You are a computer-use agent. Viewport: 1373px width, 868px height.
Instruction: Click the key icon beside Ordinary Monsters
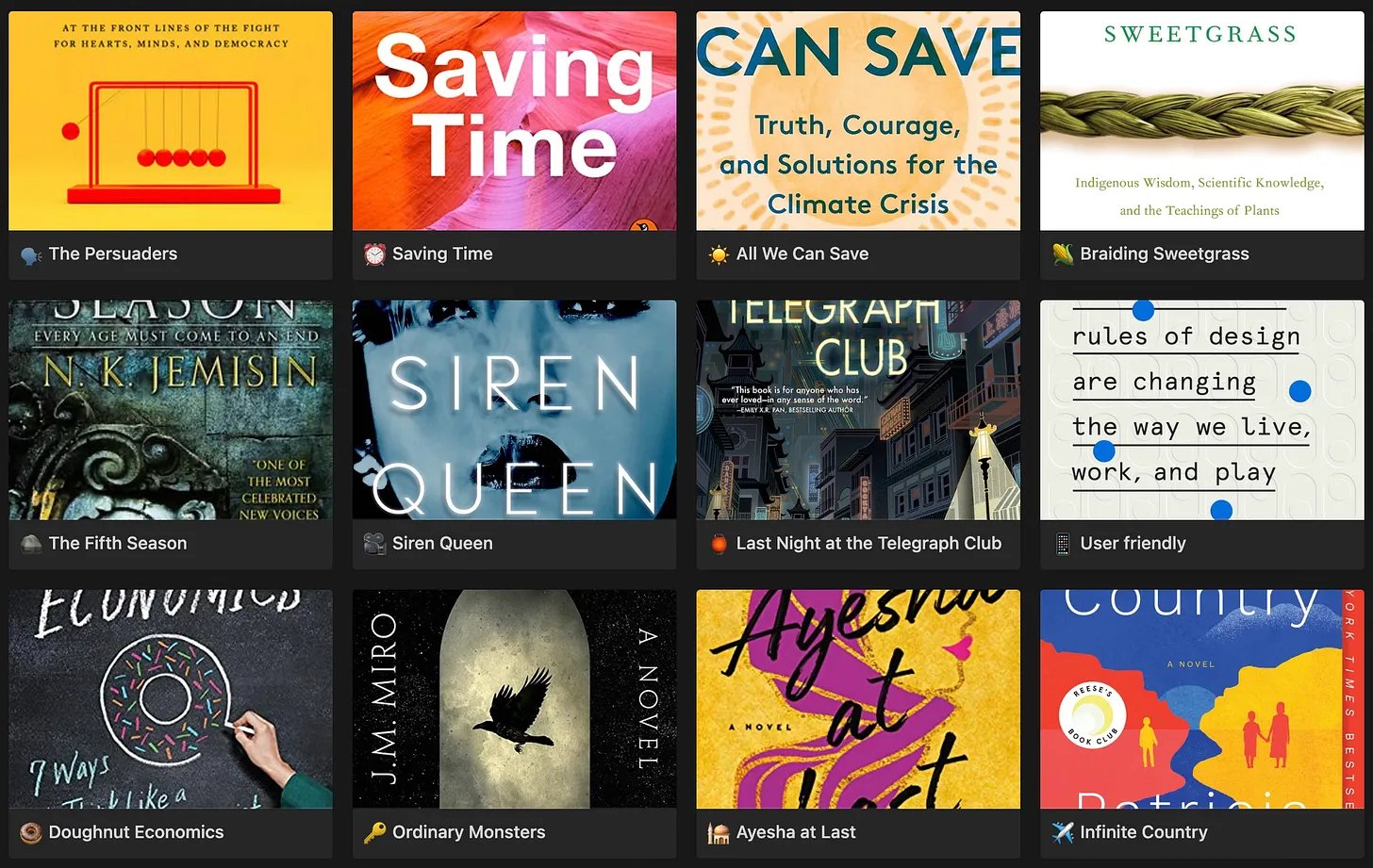374,833
